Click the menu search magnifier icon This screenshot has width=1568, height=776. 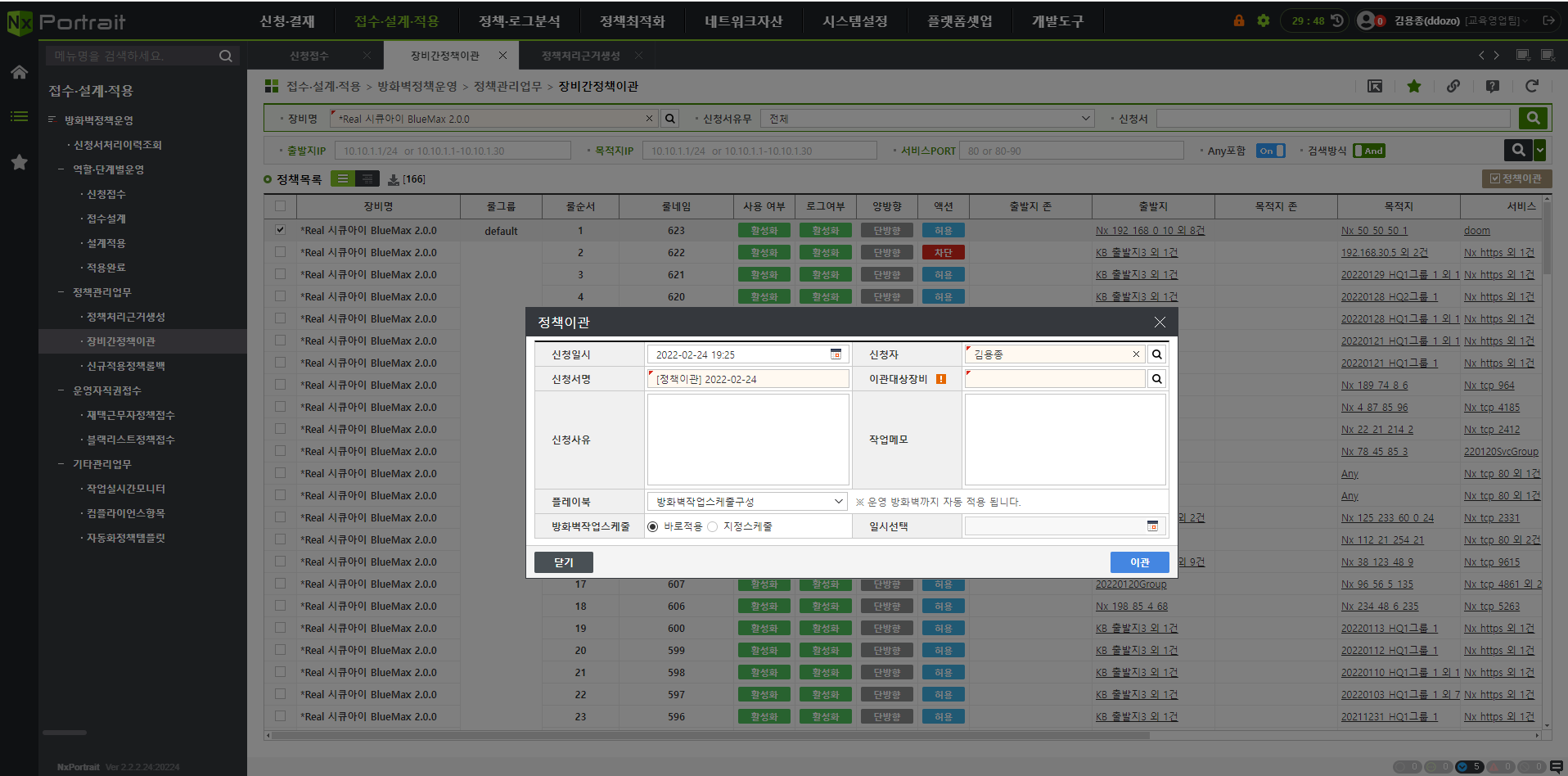(x=226, y=56)
